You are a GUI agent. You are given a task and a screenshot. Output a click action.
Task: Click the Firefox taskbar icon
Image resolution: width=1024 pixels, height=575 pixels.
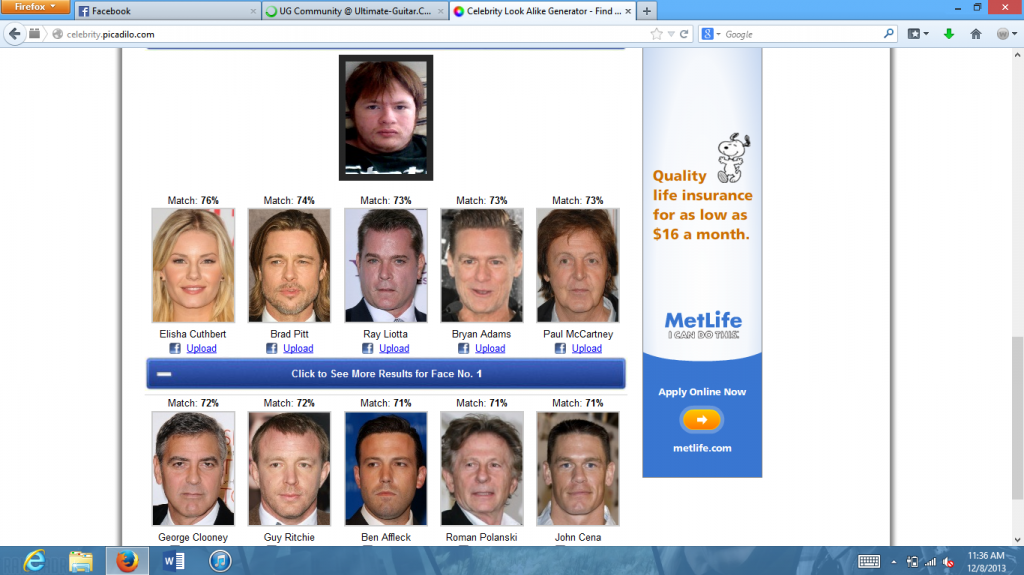pos(127,561)
